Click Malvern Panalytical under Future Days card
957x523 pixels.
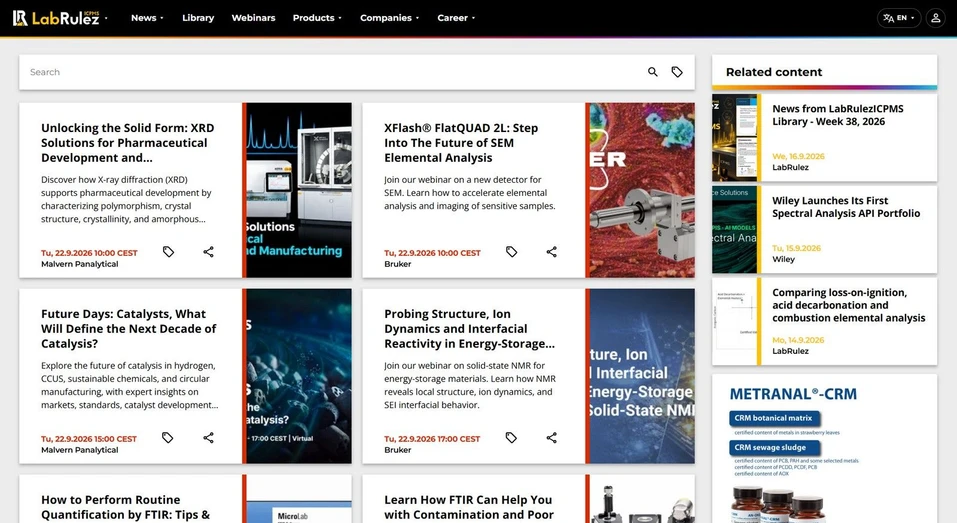pos(79,450)
